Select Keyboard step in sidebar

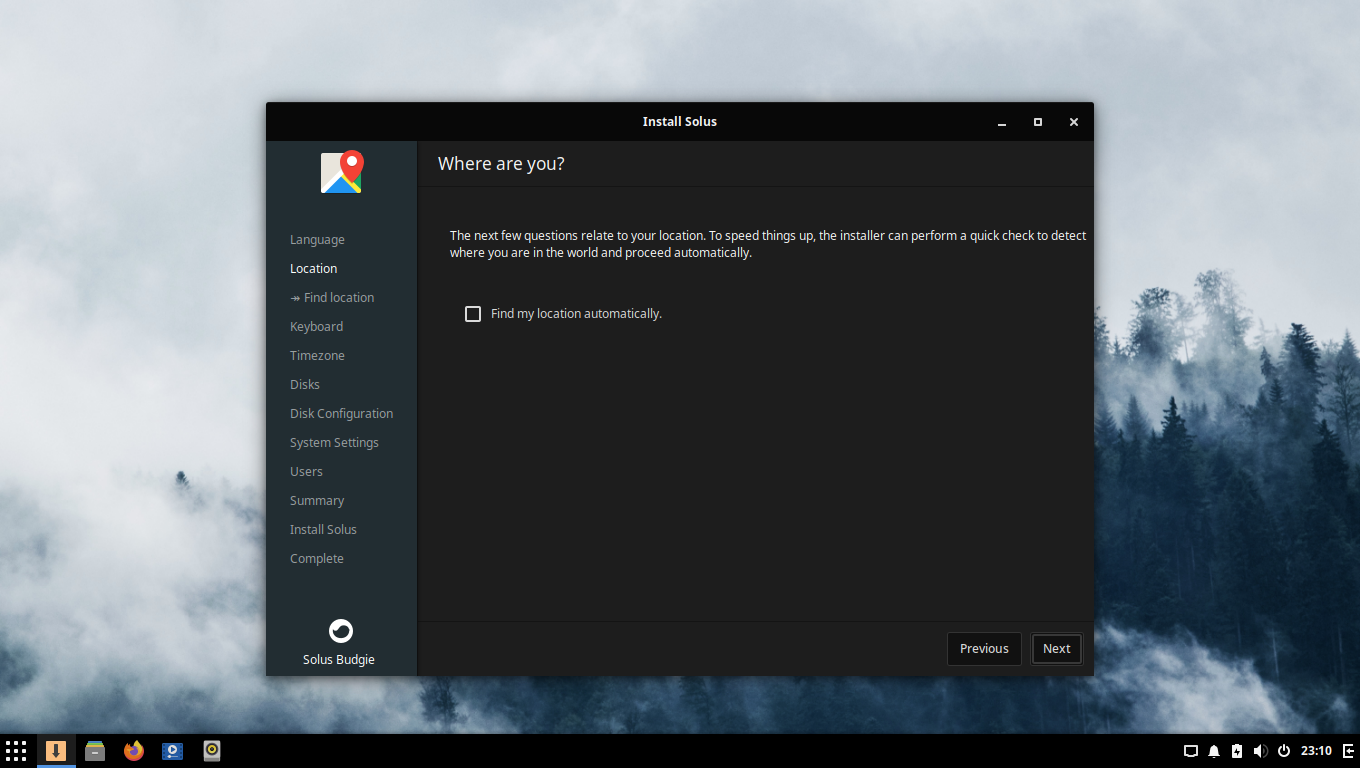point(316,327)
